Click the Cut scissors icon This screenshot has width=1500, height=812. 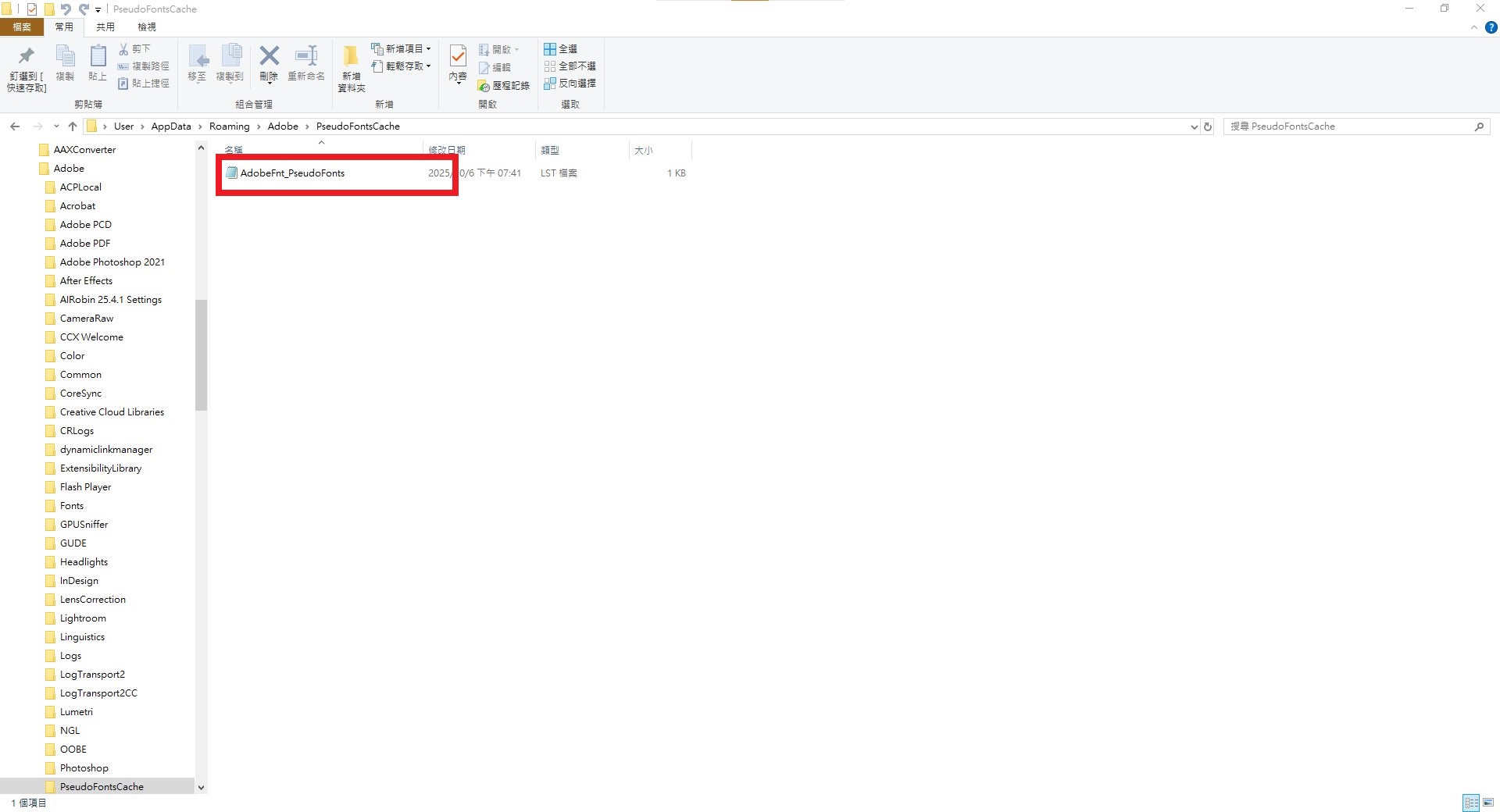[x=123, y=48]
